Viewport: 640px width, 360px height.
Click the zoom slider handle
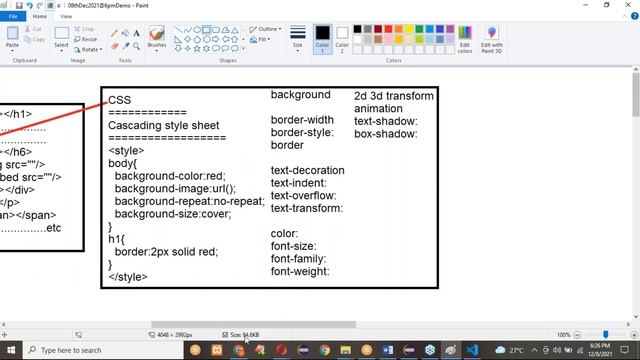[606, 335]
